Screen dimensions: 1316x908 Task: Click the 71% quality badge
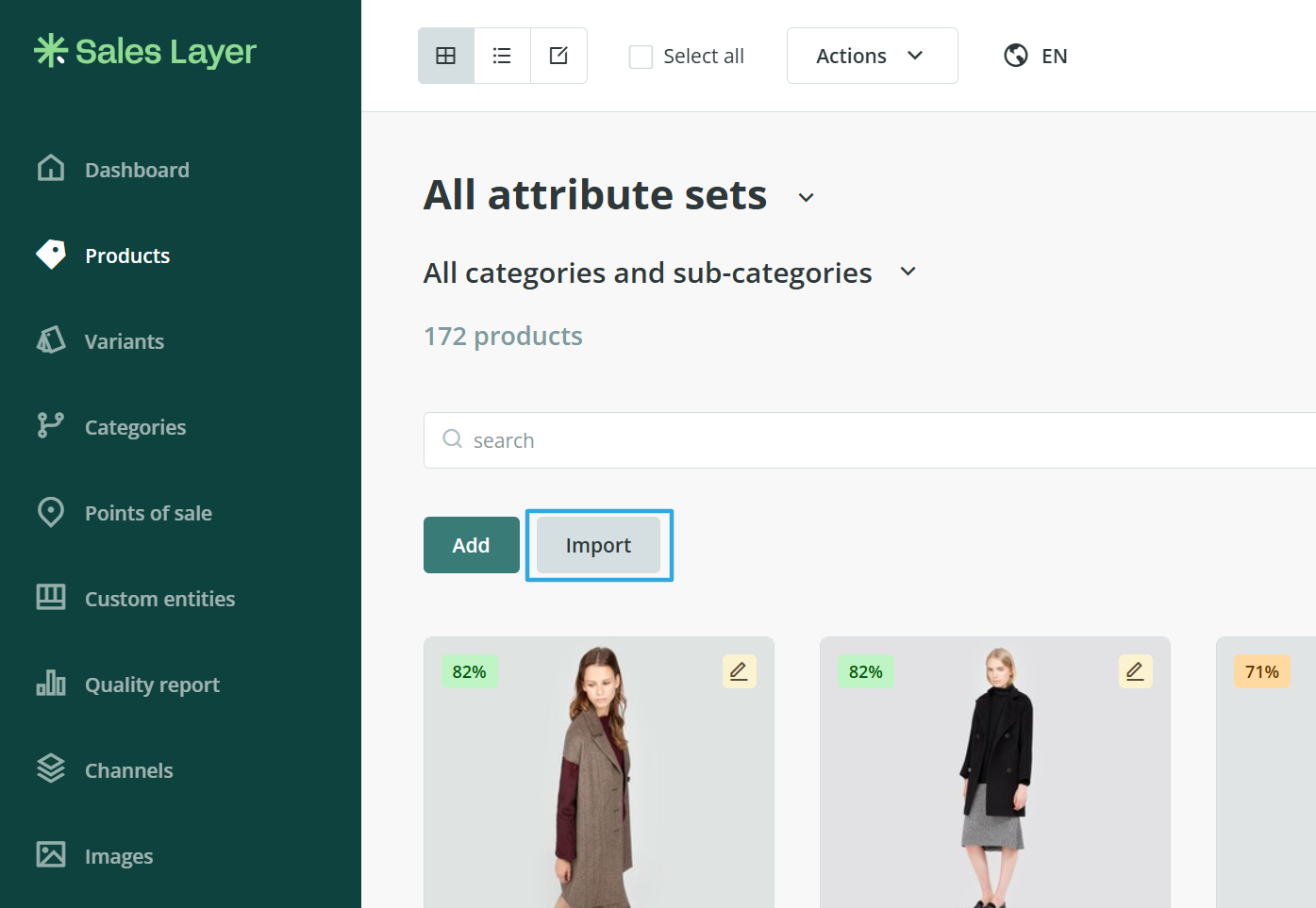tap(1261, 671)
